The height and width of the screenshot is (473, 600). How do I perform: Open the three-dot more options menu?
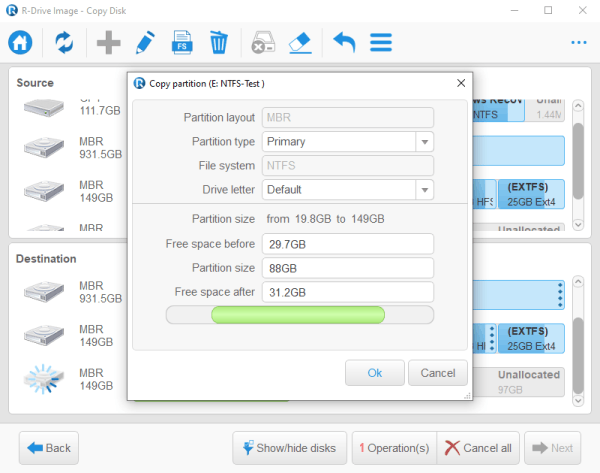[x=579, y=42]
